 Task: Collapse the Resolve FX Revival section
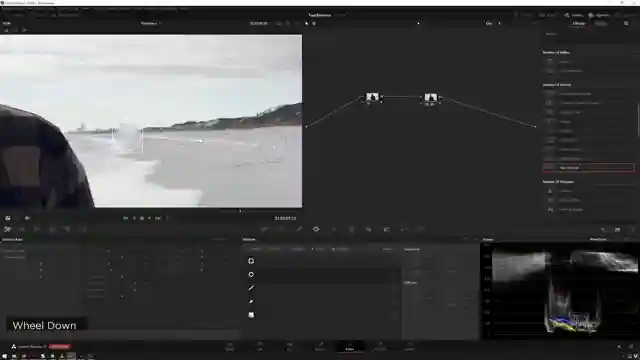click(557, 85)
